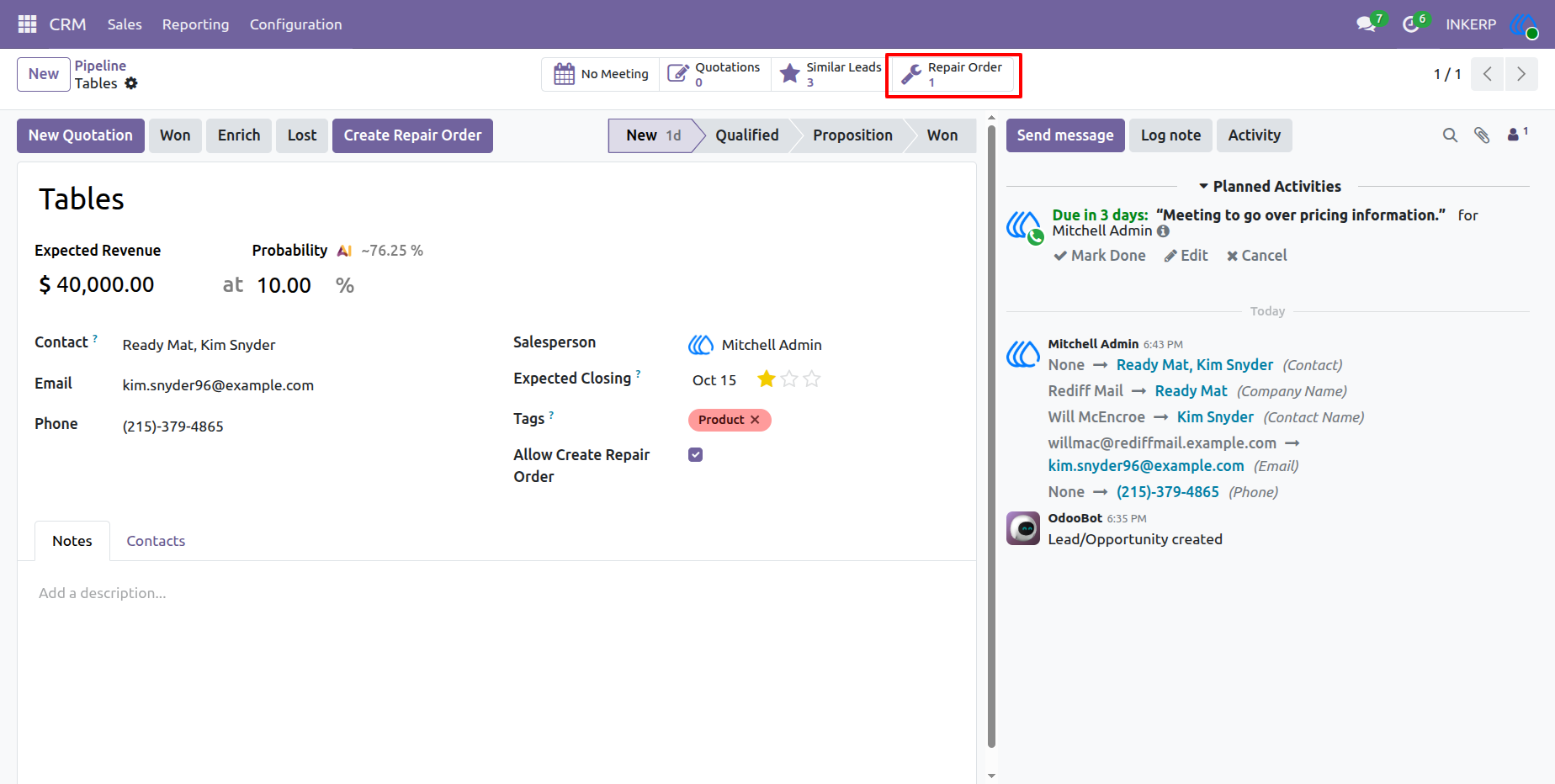Click the Enrich button
The image size is (1555, 784).
(x=239, y=135)
